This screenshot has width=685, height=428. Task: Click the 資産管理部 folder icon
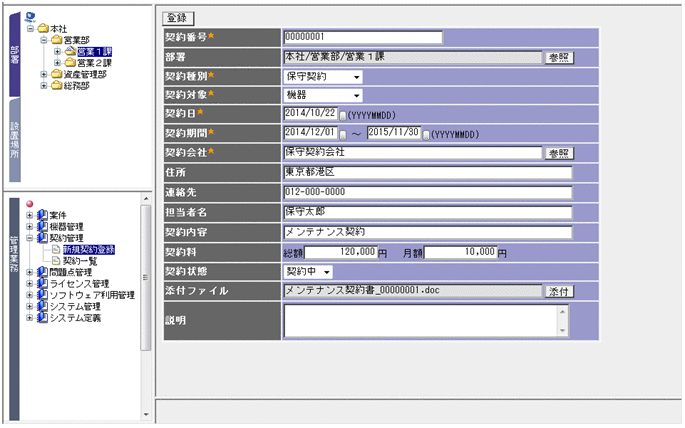coord(56,74)
